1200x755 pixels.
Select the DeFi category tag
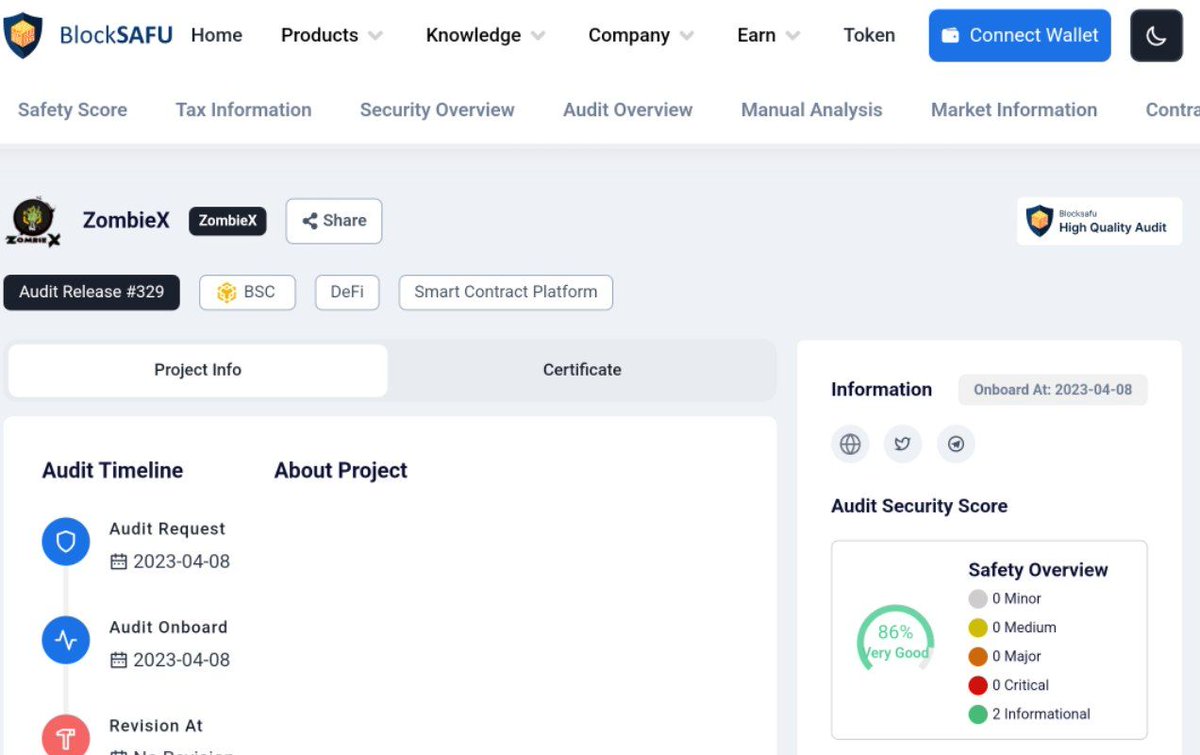tap(347, 293)
